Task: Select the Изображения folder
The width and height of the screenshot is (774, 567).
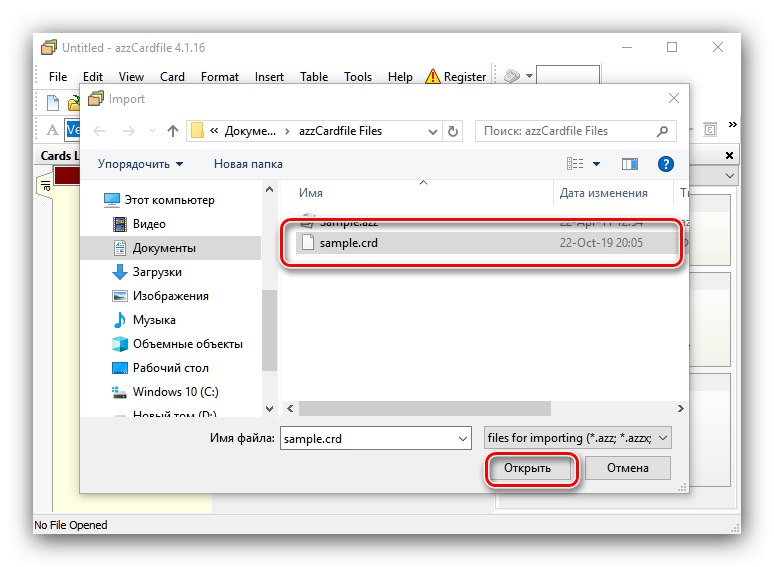Action: (x=161, y=296)
